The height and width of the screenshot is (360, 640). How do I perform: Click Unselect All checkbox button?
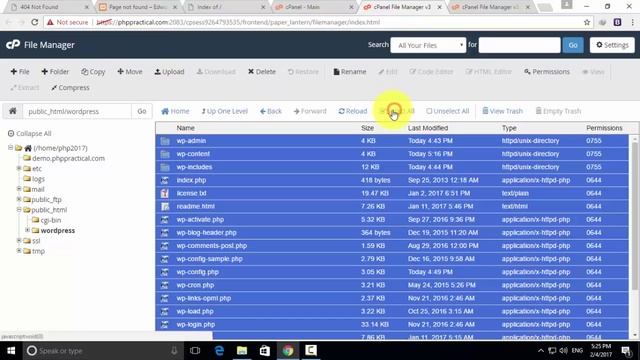click(x=448, y=111)
